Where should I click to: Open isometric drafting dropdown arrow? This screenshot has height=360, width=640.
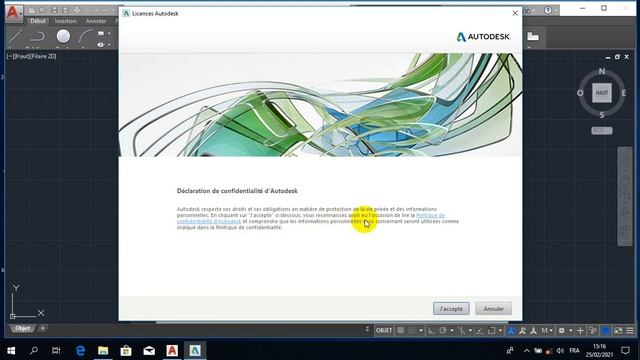click(470, 330)
